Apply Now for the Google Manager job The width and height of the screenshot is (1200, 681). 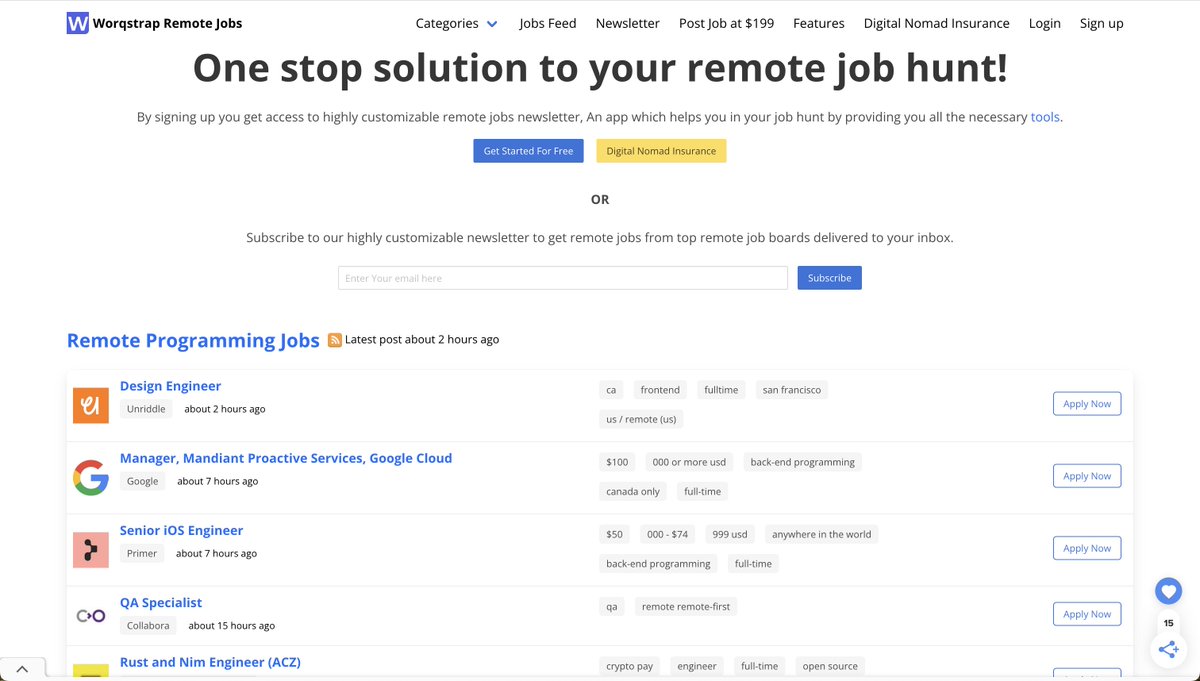pyautogui.click(x=1087, y=476)
